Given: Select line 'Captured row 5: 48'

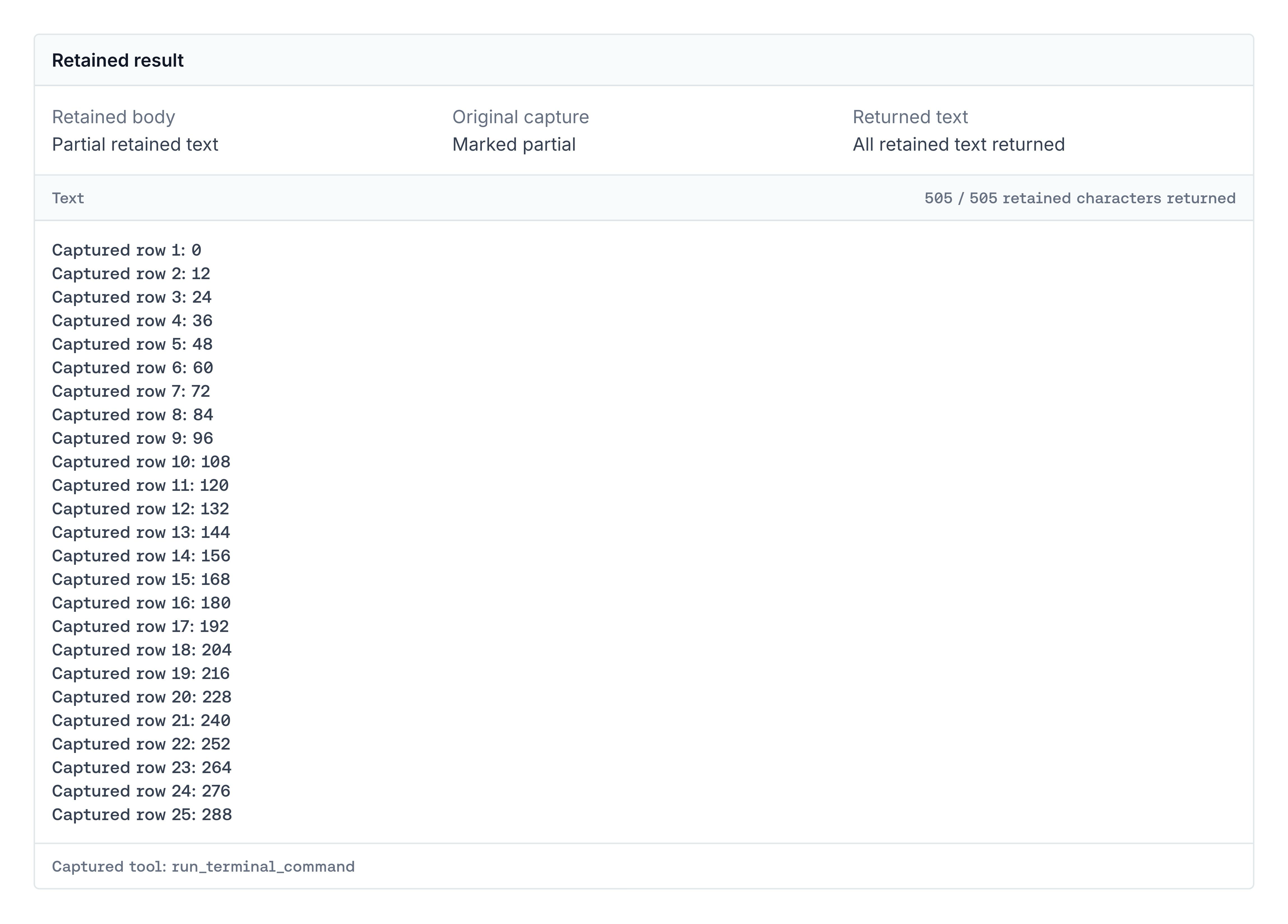Looking at the screenshot, I should coord(132,344).
